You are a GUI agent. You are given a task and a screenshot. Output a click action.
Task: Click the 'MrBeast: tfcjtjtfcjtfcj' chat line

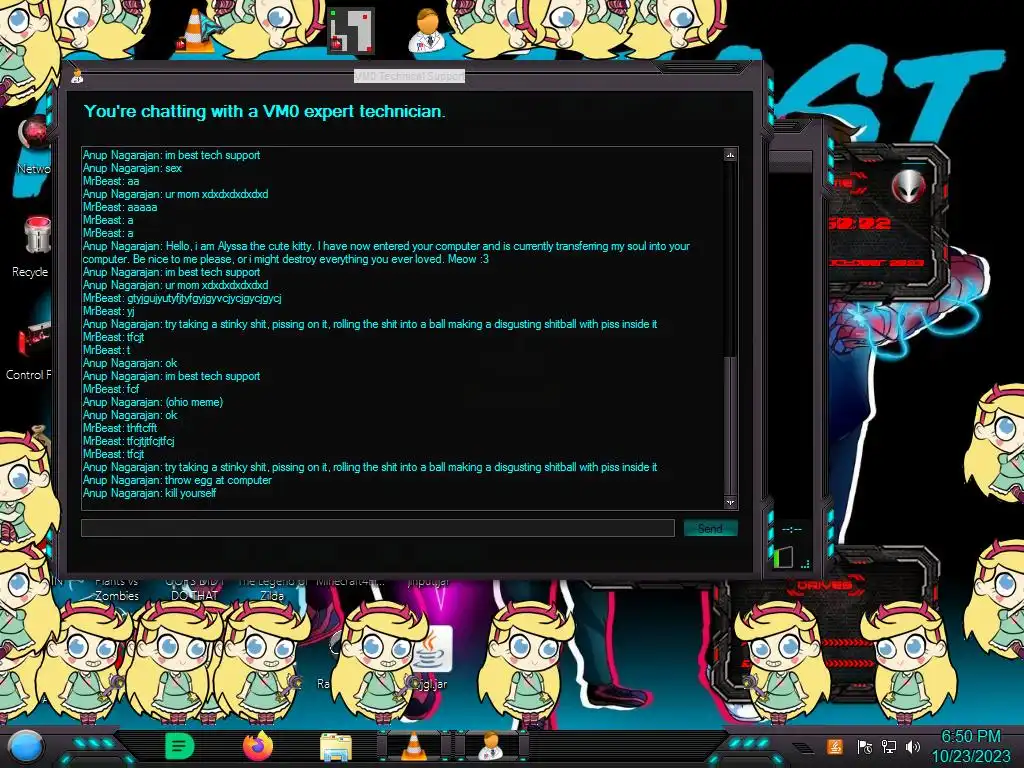(129, 441)
